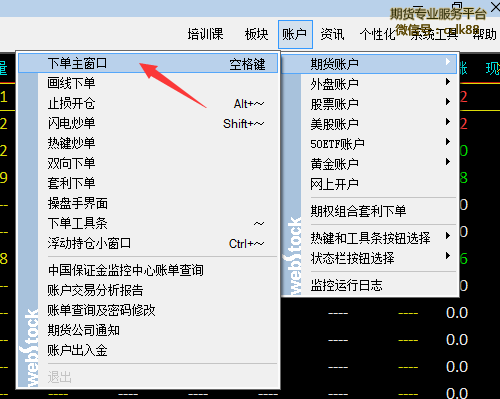Image resolution: width=500 pixels, height=399 pixels.
Task: Expand the 外盘账户 submenu
Action: click(370, 84)
